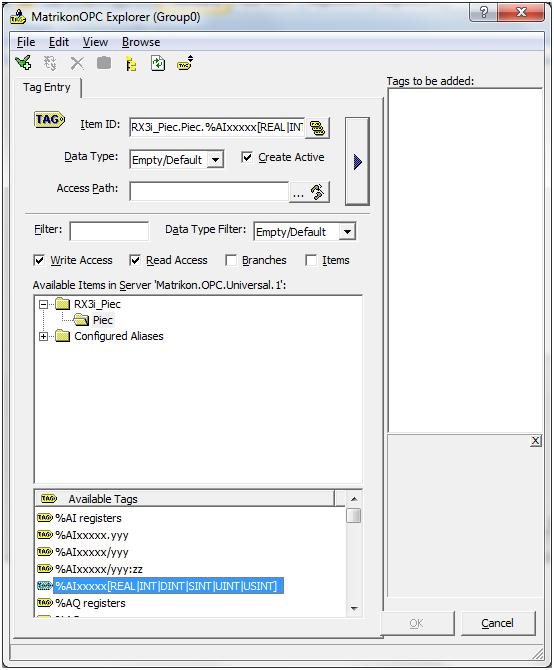The image size is (554, 670).
Task: Click the refresh document toolbar icon
Action: pyautogui.click(x=158, y=63)
